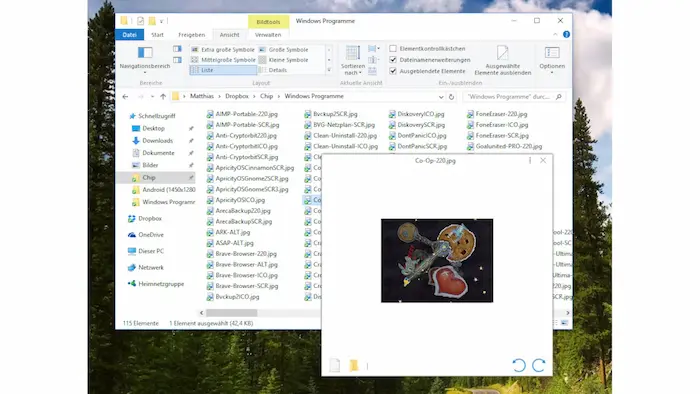Click Matthias in the address breadcrumb
The image size is (700, 394).
[202, 96]
